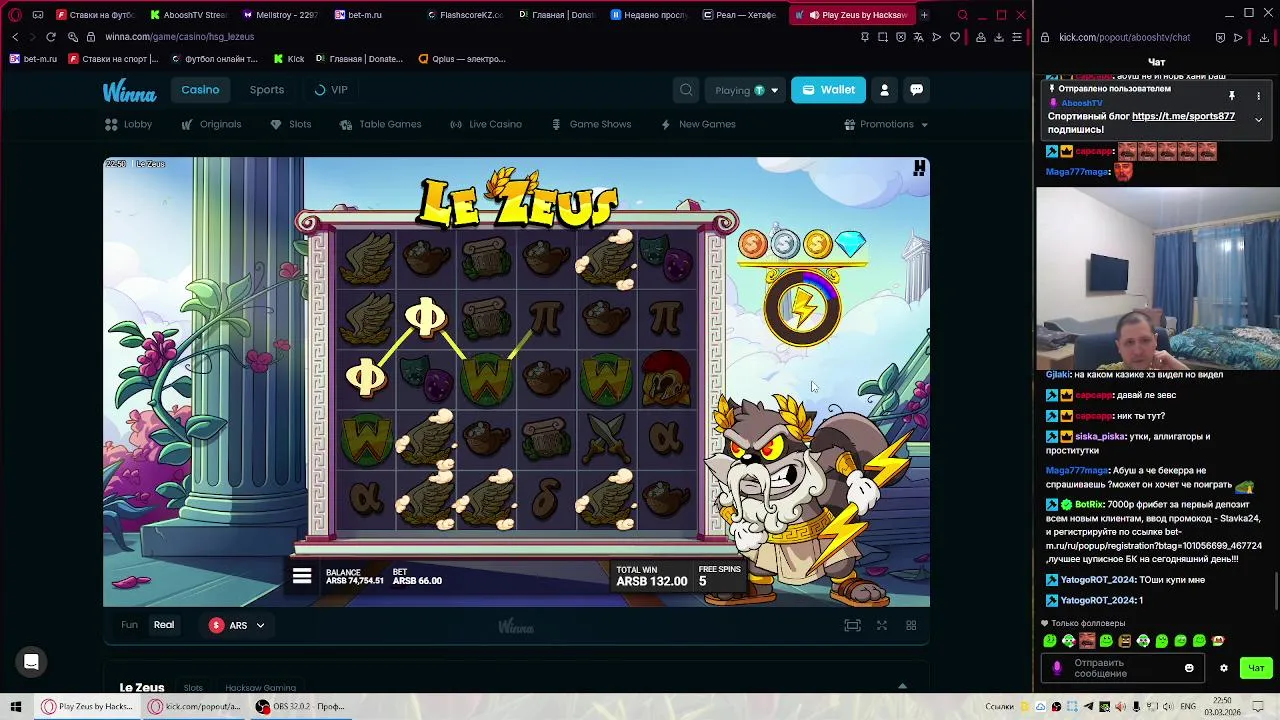Open the Qplus bookmark
The image size is (1280, 720).
(x=462, y=59)
